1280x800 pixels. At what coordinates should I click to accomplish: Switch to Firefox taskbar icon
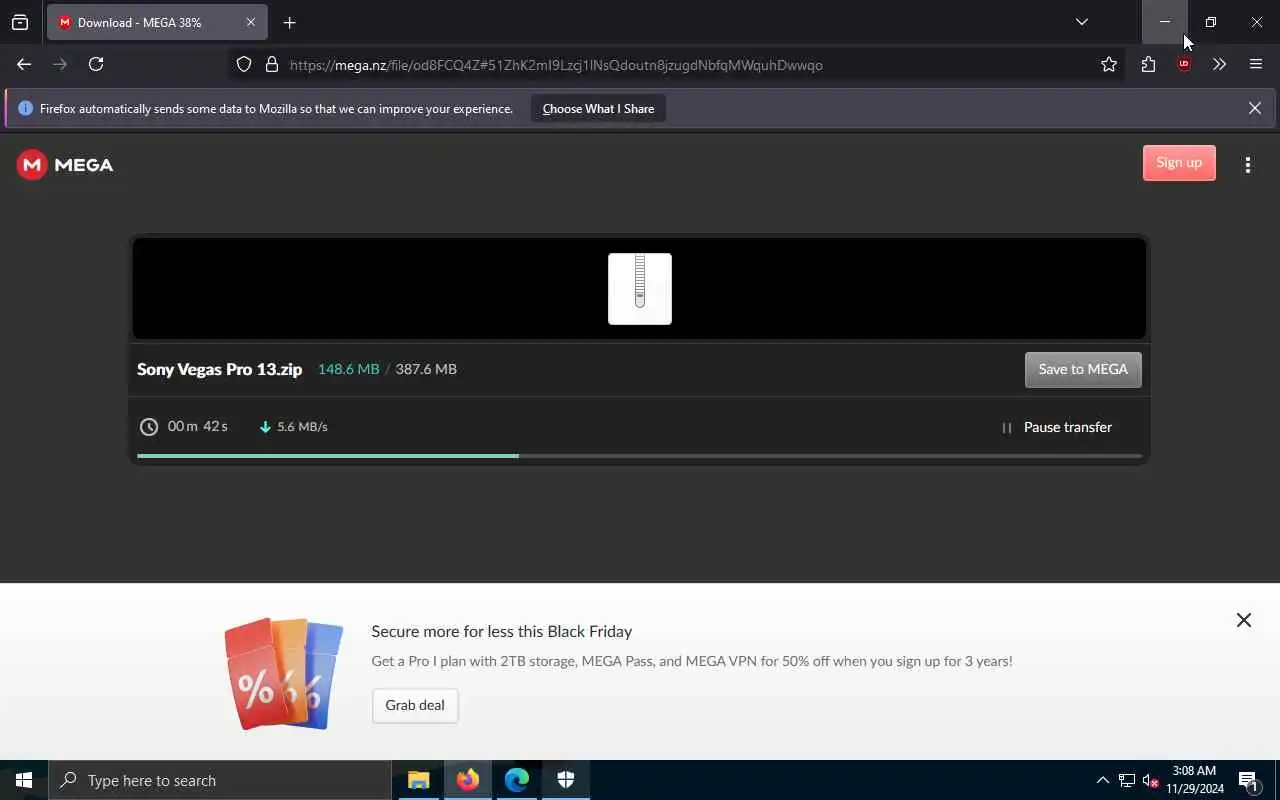[x=468, y=780]
